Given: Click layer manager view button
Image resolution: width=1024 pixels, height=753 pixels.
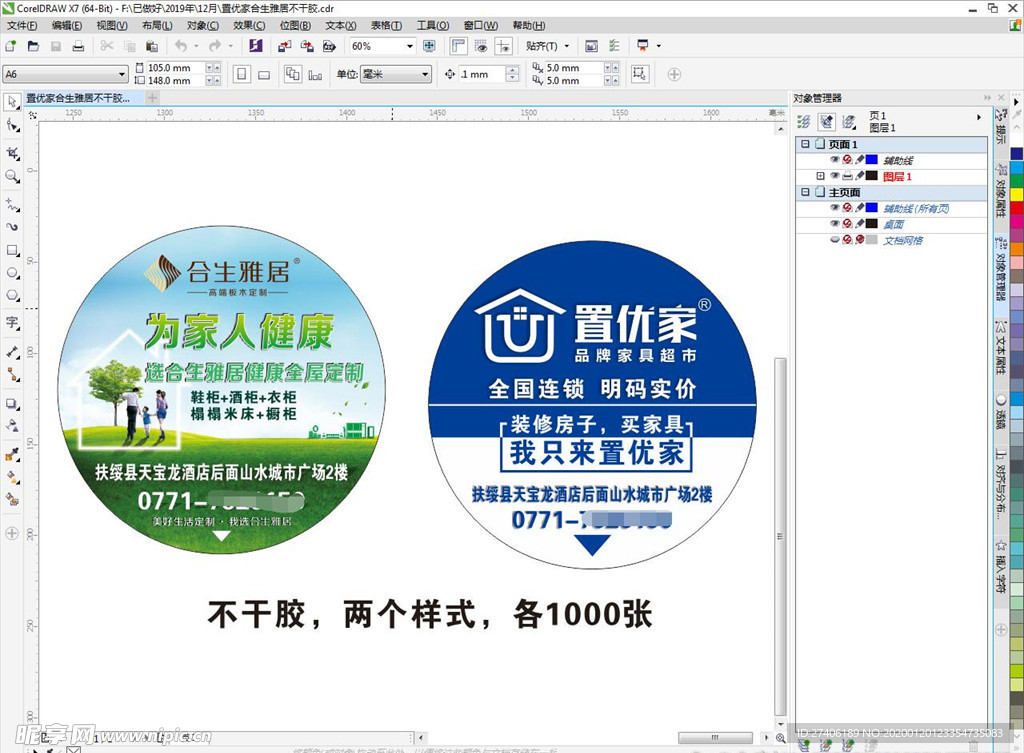Looking at the screenshot, I should pyautogui.click(x=849, y=121).
